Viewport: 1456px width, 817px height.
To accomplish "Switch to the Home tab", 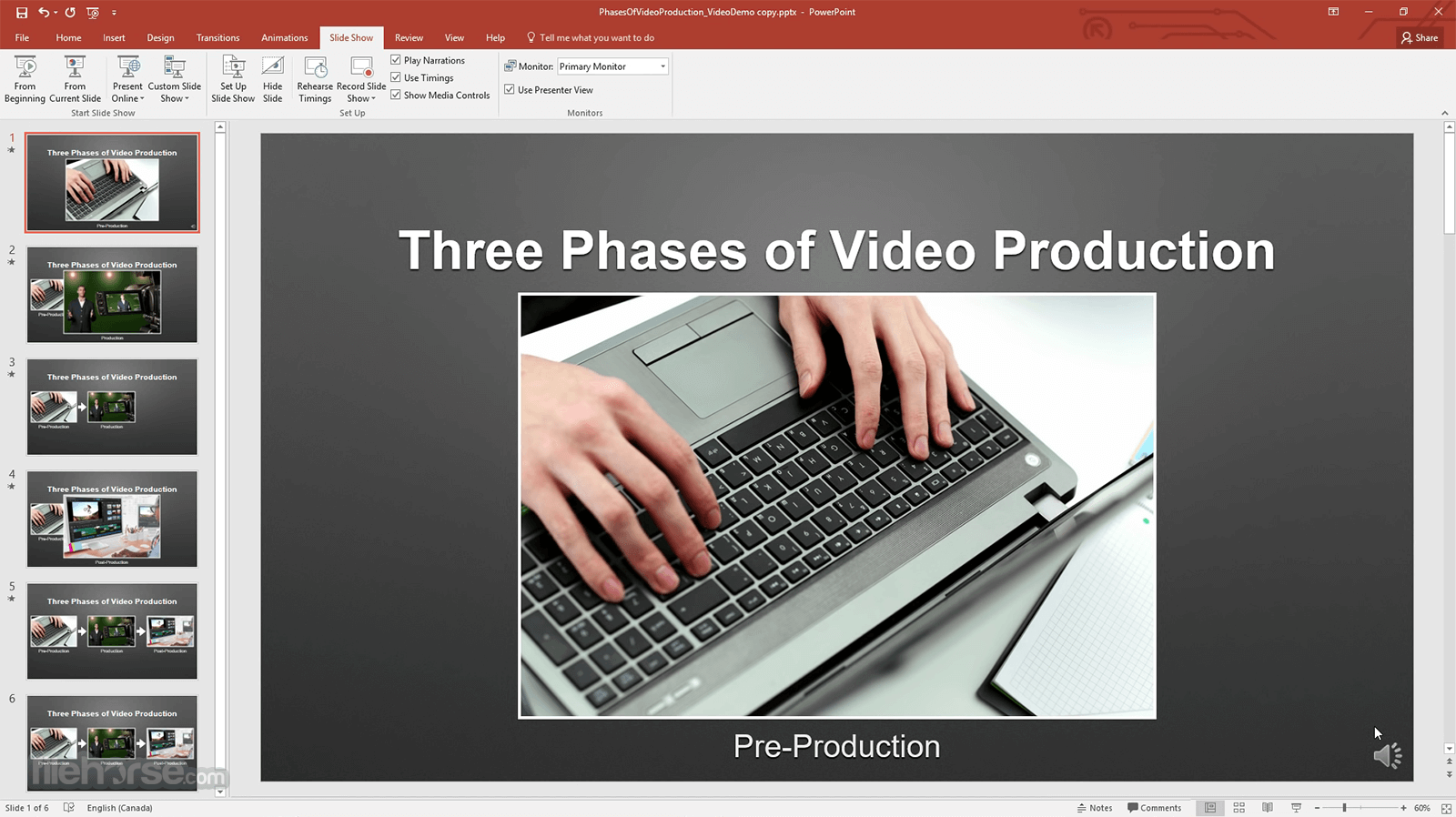I will tap(68, 37).
